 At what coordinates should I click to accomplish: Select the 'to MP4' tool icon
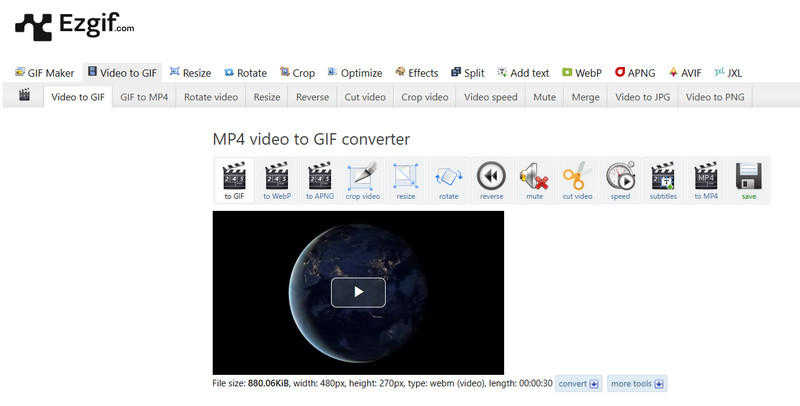pos(706,181)
